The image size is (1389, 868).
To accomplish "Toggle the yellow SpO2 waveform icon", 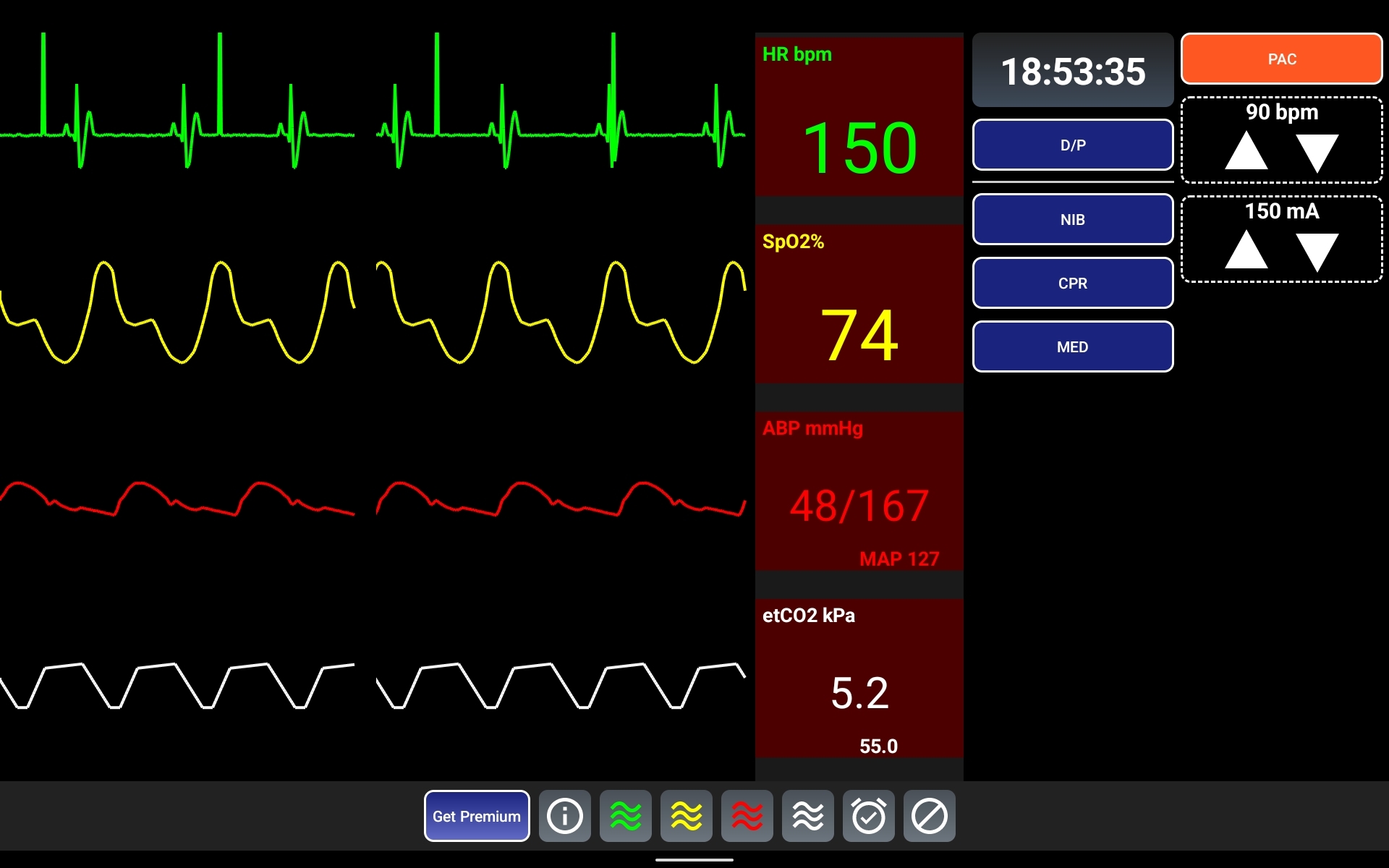I will coord(686,816).
